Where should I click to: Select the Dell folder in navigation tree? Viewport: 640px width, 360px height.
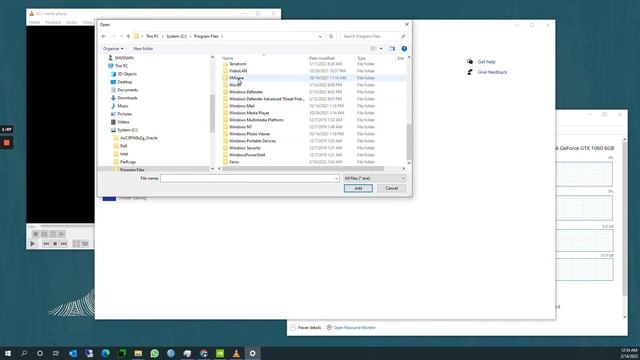124,146
